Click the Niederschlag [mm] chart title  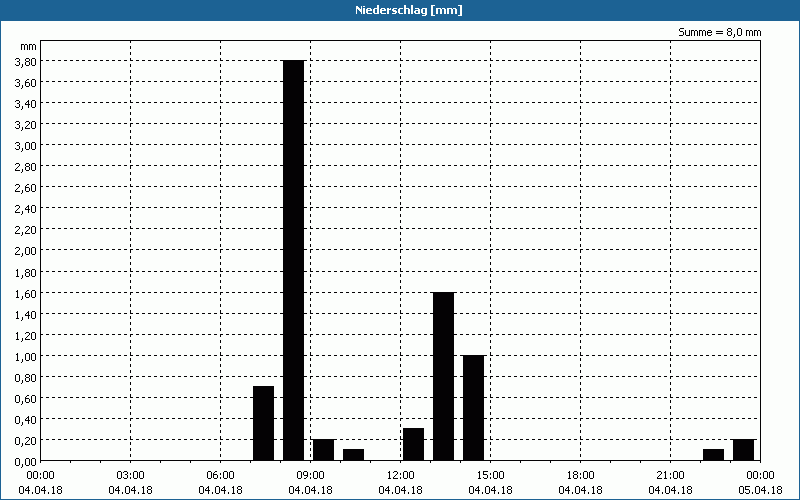pyautogui.click(x=409, y=10)
